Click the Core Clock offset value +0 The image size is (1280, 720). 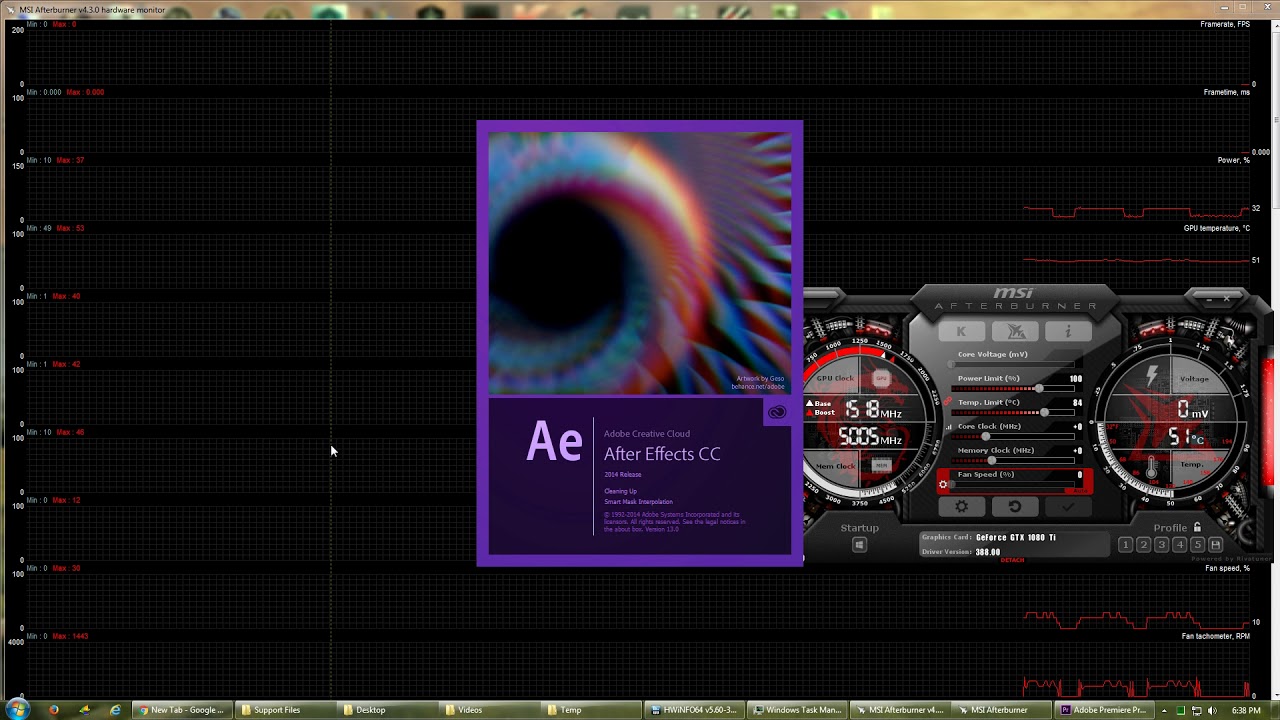1078,427
